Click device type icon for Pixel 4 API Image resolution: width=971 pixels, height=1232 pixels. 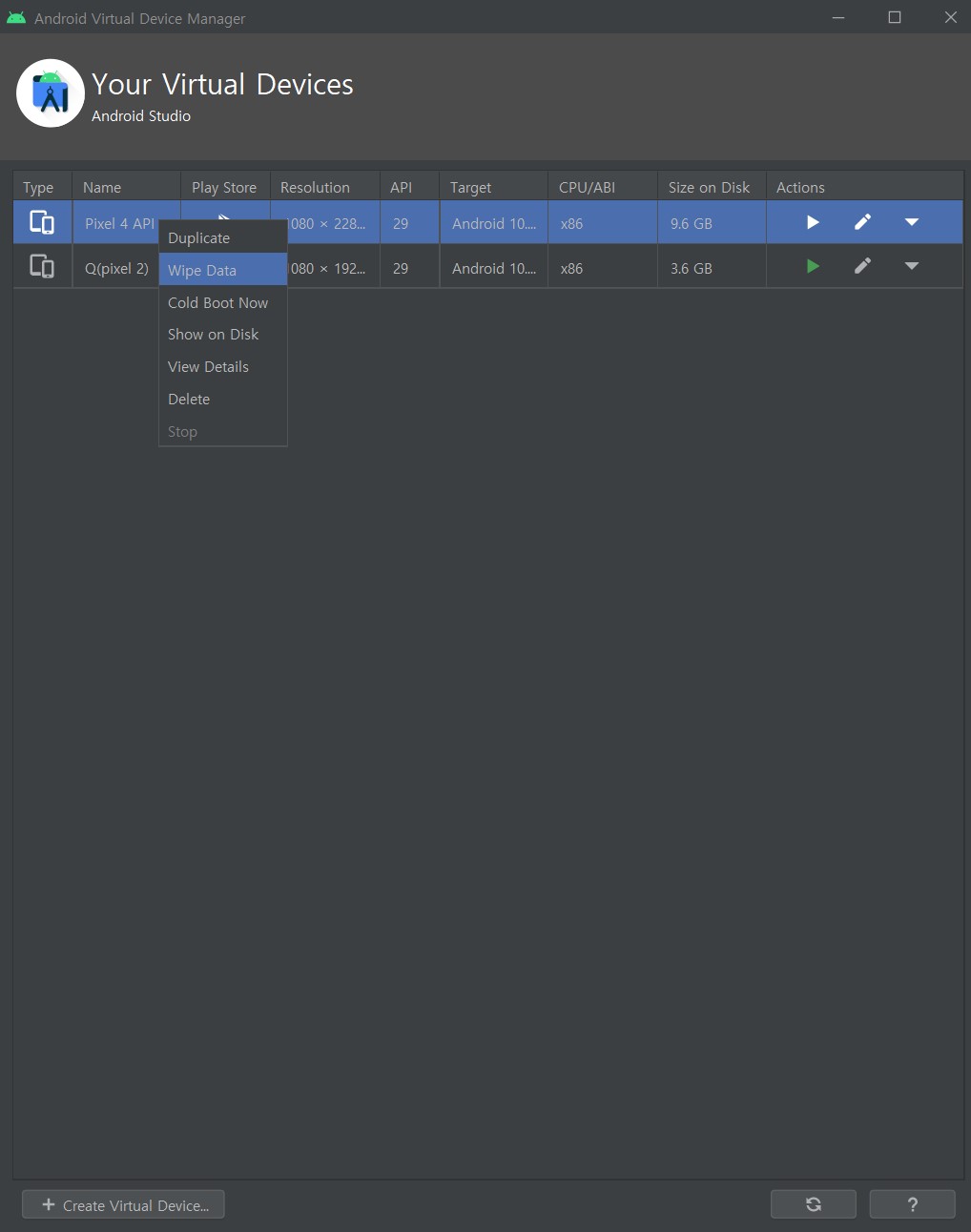coord(42,222)
